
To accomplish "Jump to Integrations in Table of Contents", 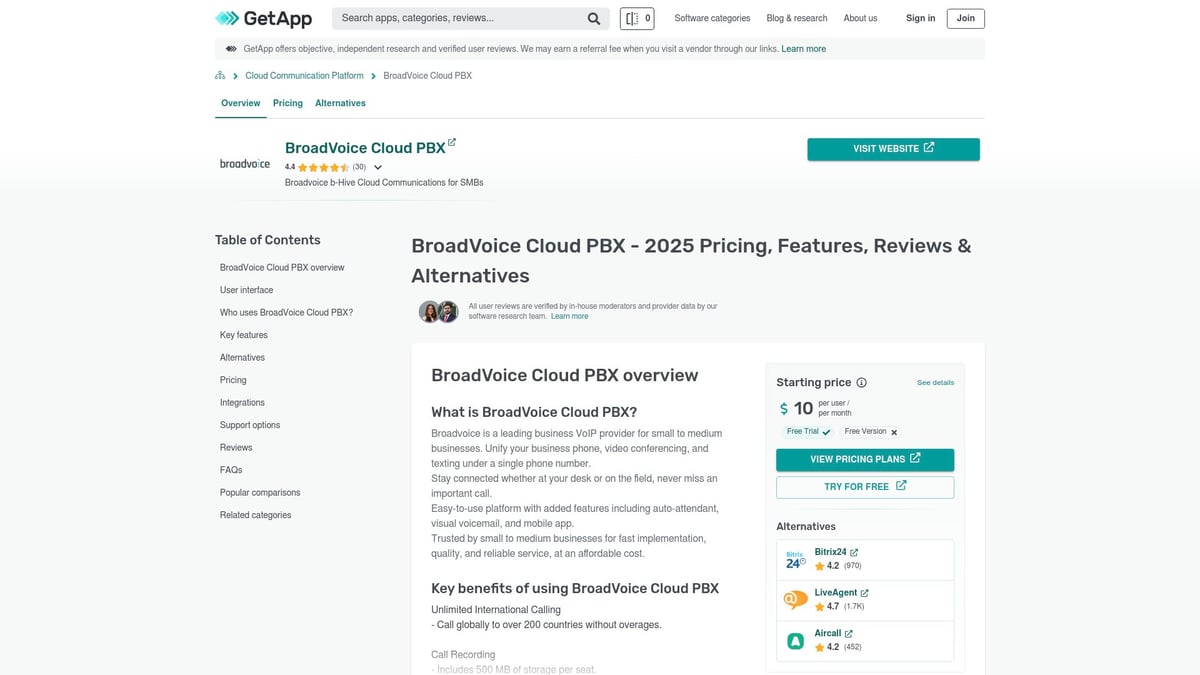I will 242,403.
